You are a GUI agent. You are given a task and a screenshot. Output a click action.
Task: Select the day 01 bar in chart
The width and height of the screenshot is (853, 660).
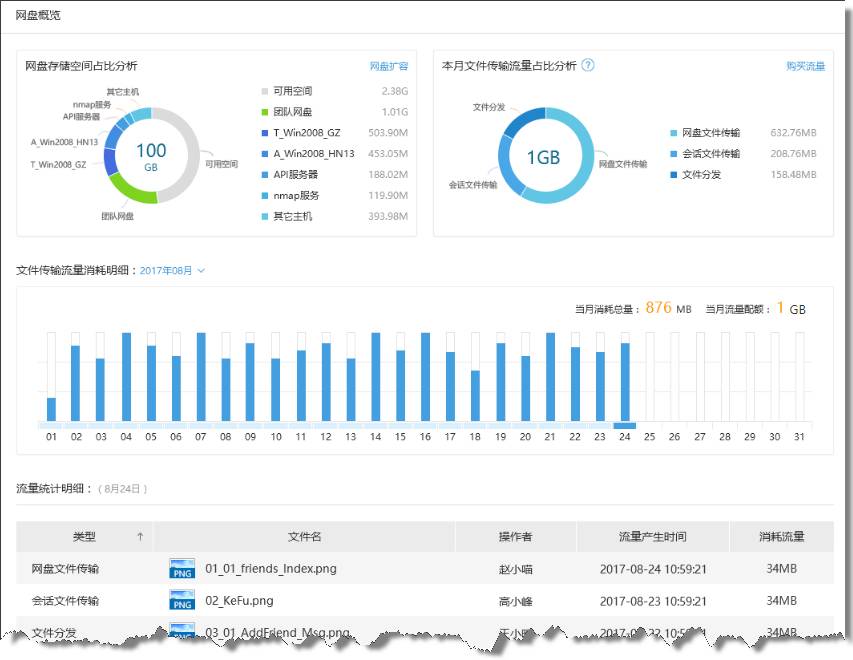pos(51,409)
